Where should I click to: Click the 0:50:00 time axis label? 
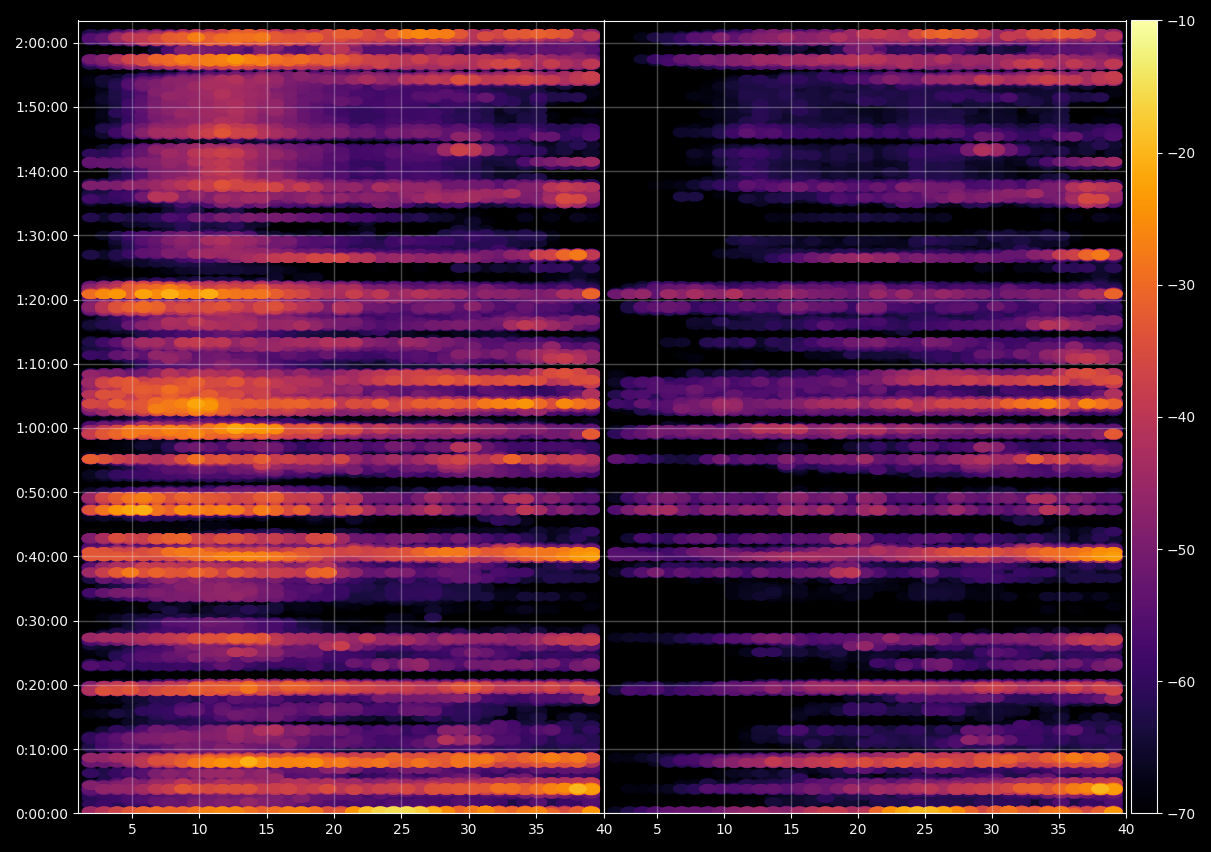pos(42,493)
